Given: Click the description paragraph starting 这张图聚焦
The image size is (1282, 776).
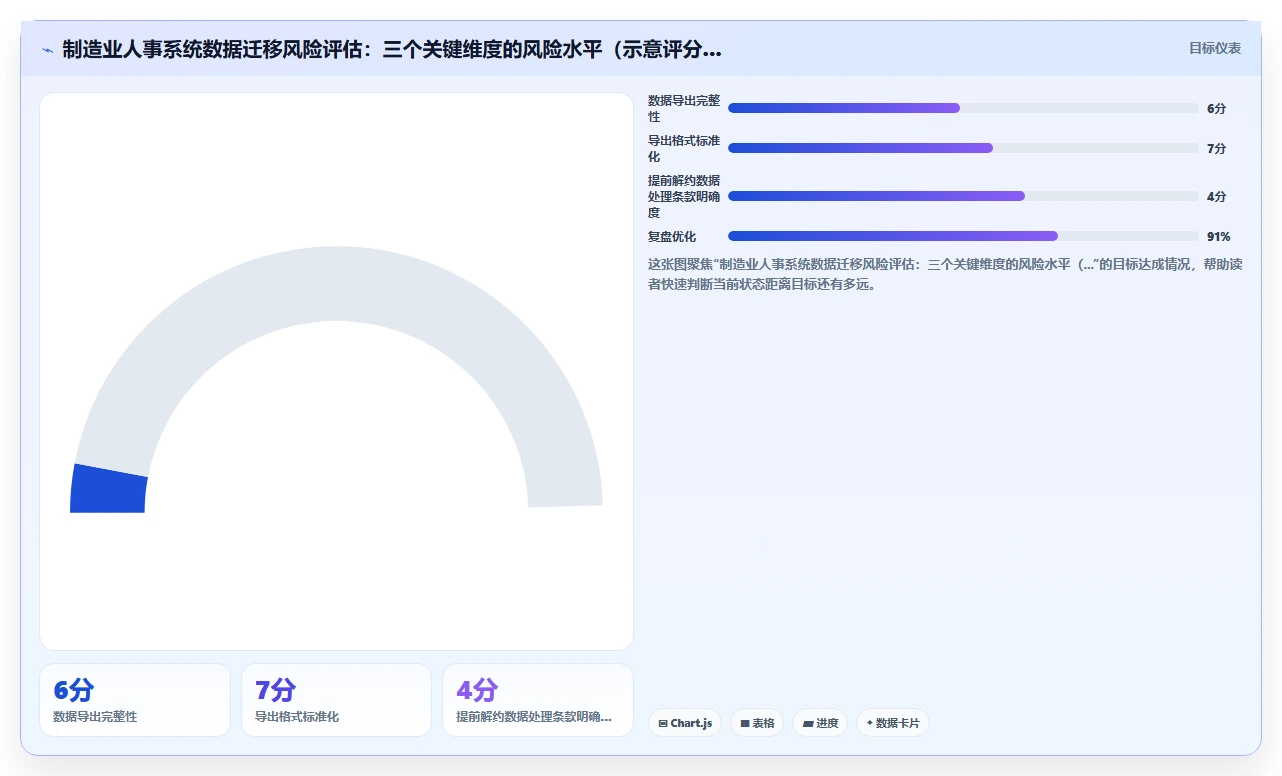Looking at the screenshot, I should 945,274.
